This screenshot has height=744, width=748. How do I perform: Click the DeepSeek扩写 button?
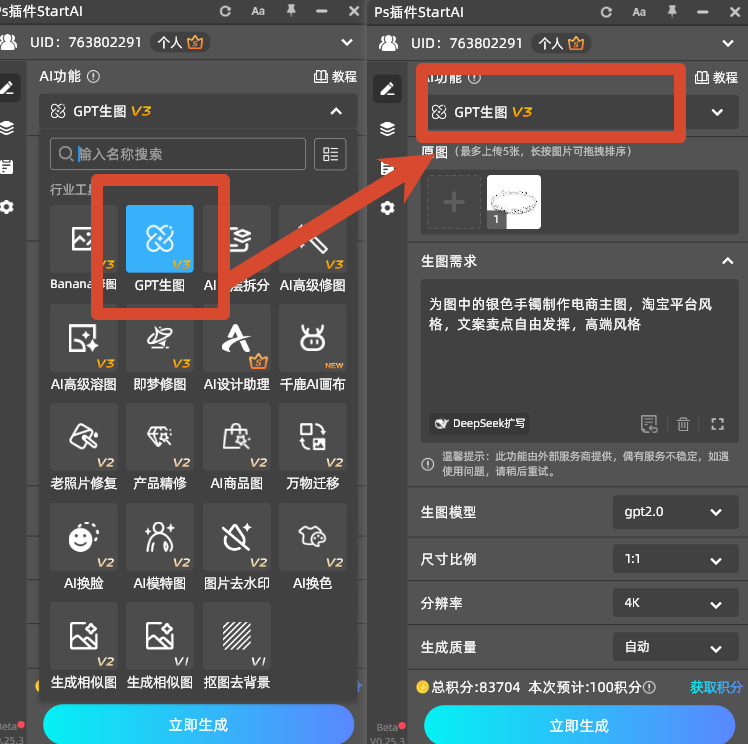(x=479, y=424)
